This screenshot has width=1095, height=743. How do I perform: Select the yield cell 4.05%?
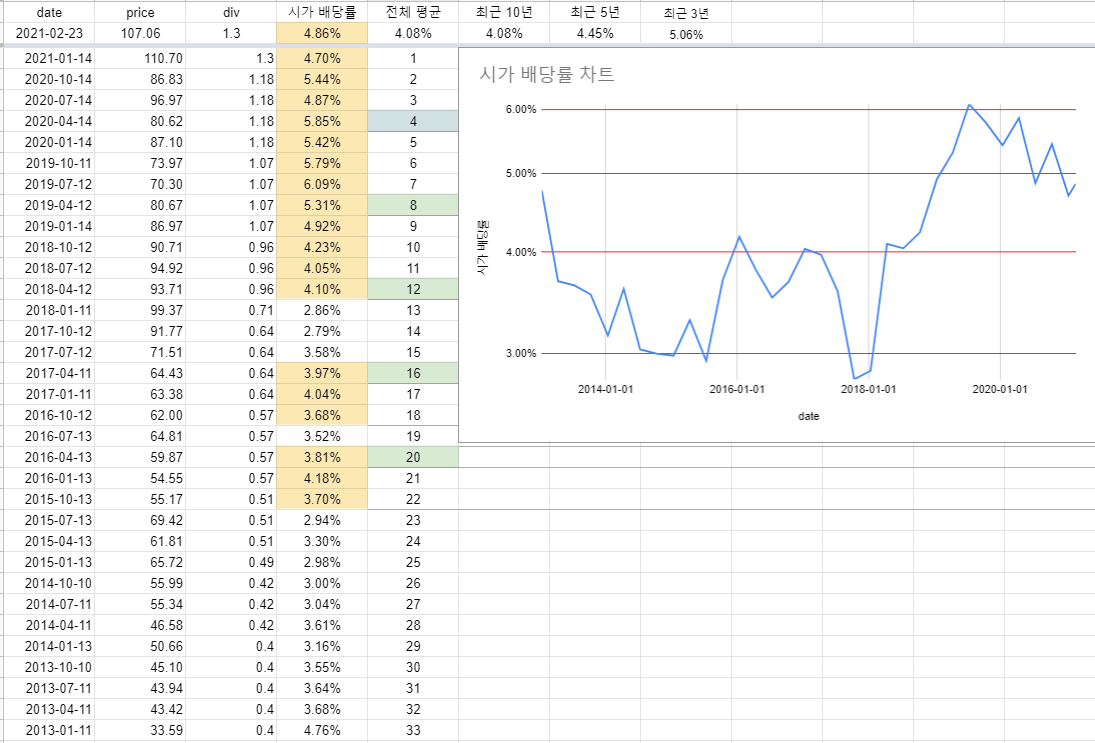click(322, 267)
